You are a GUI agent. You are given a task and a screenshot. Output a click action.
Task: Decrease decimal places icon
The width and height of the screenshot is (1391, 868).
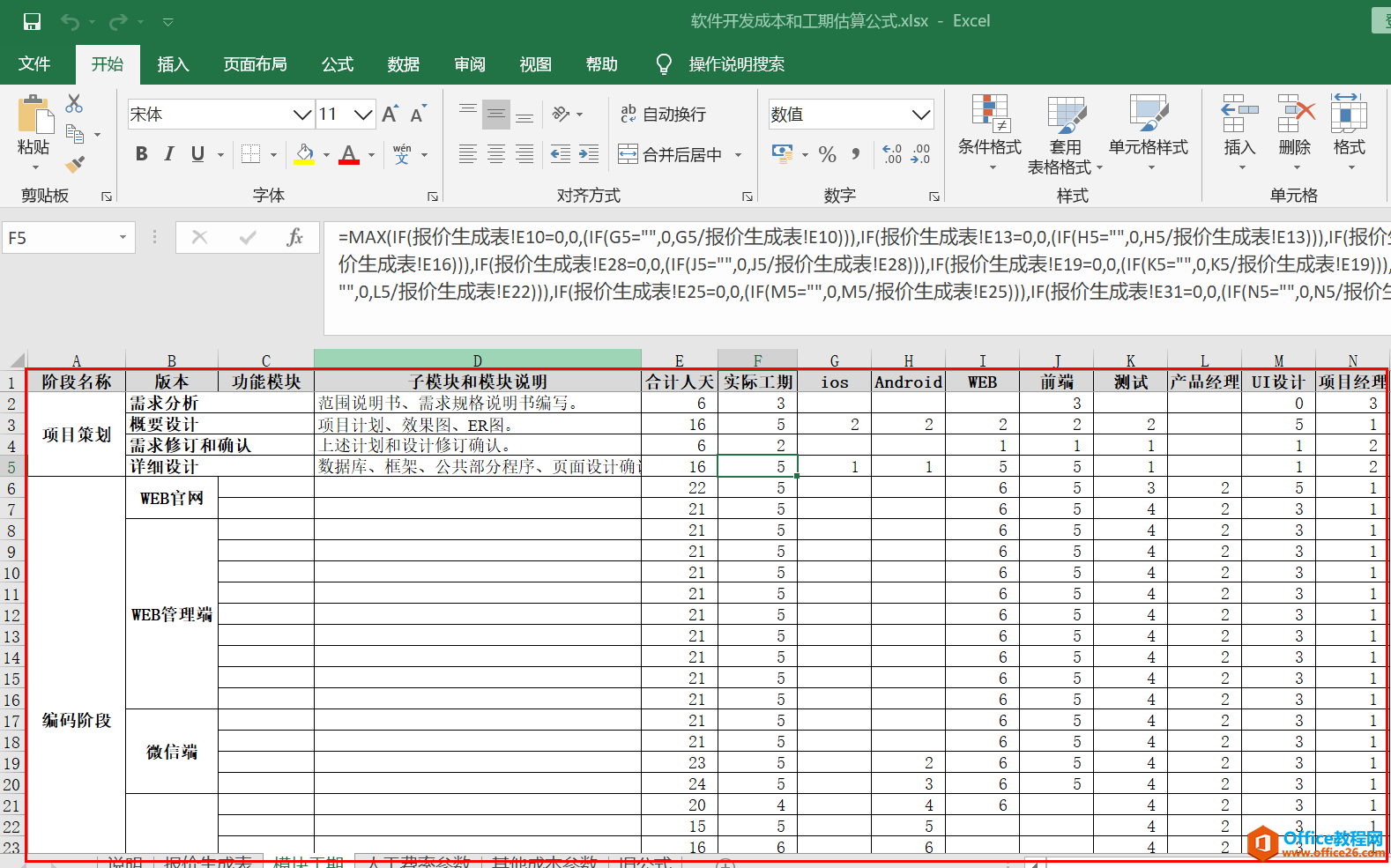pyautogui.click(x=920, y=154)
